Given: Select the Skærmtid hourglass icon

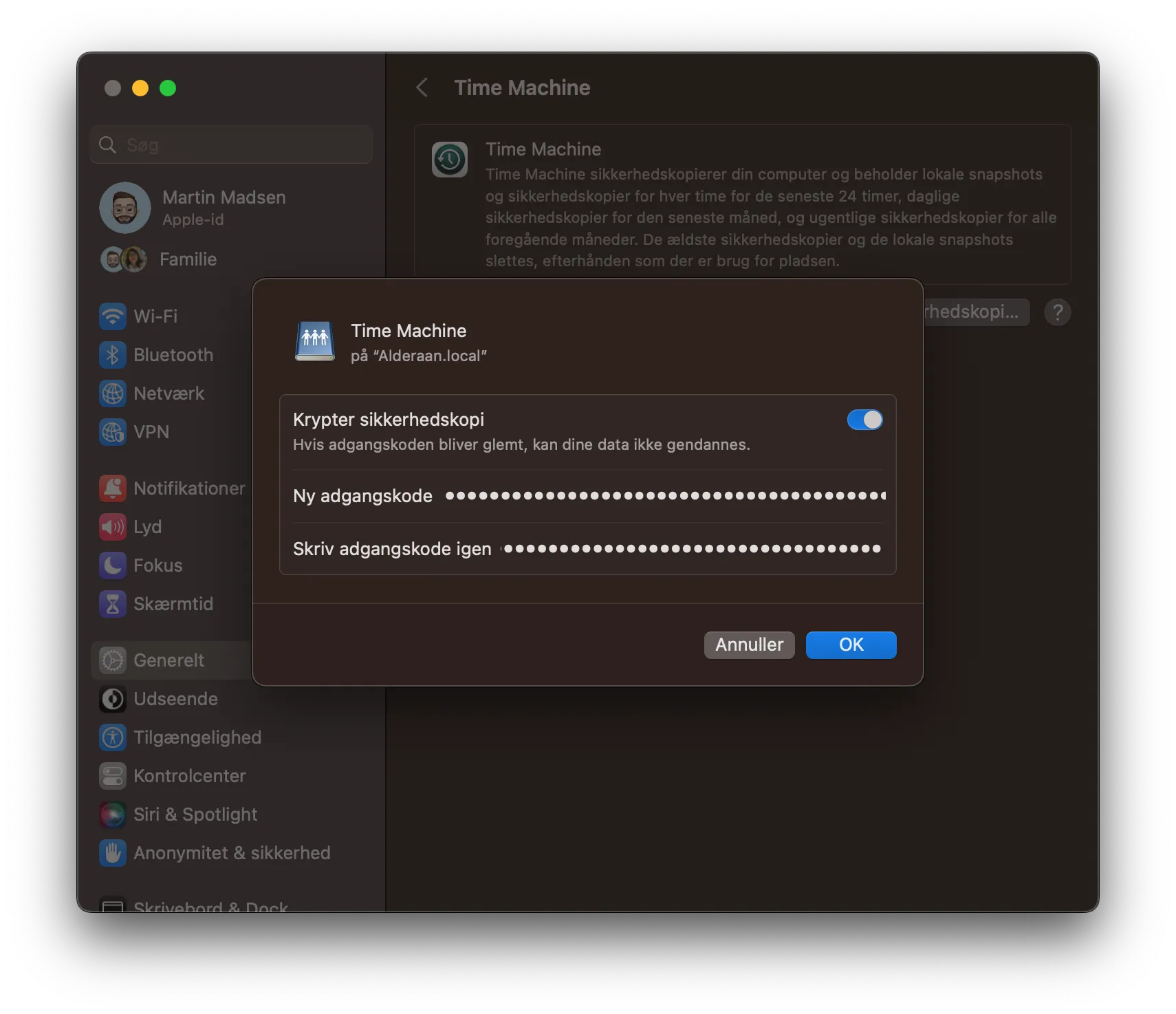Looking at the screenshot, I should click(112, 604).
